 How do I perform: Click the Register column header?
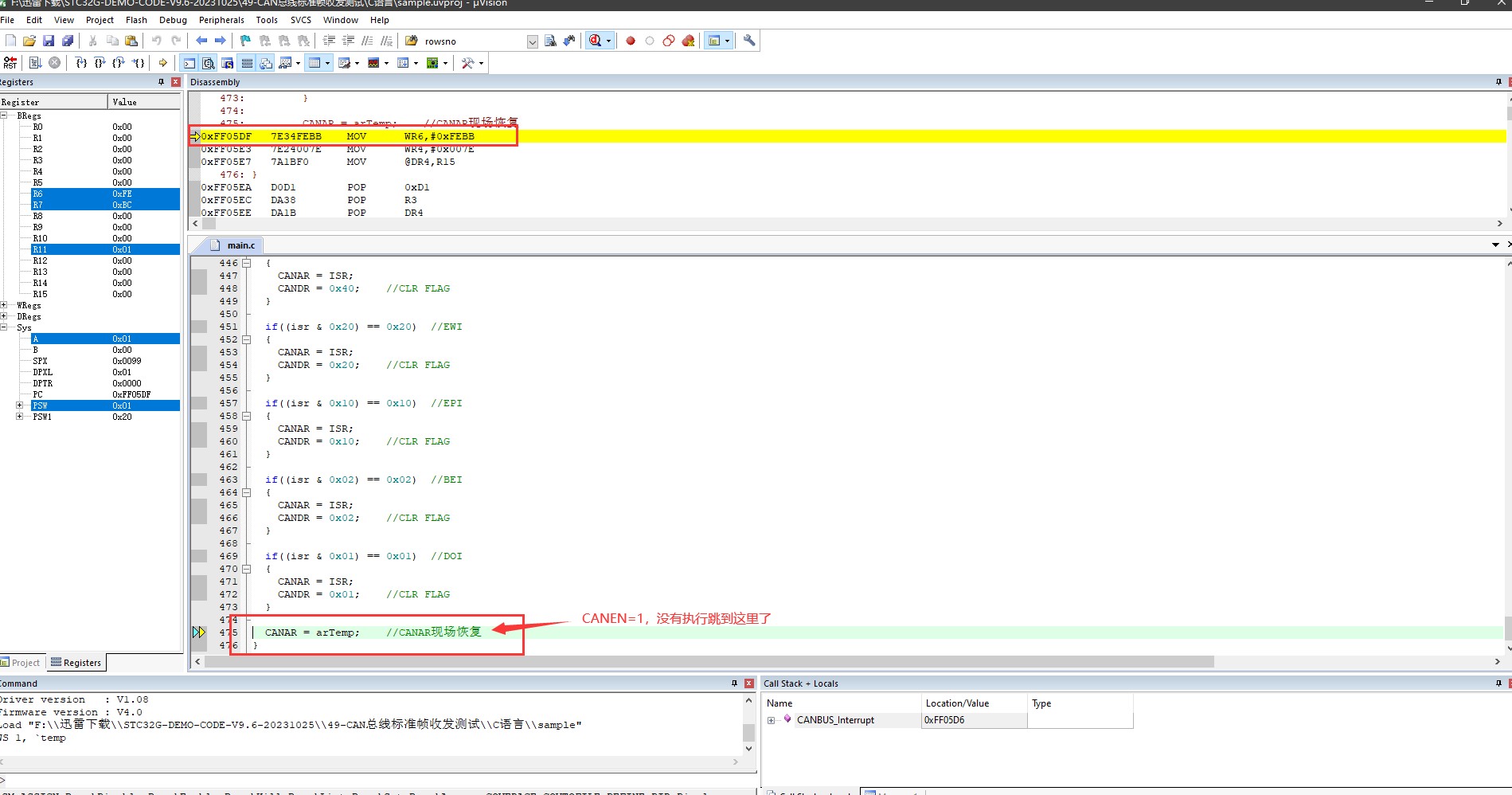click(x=53, y=102)
